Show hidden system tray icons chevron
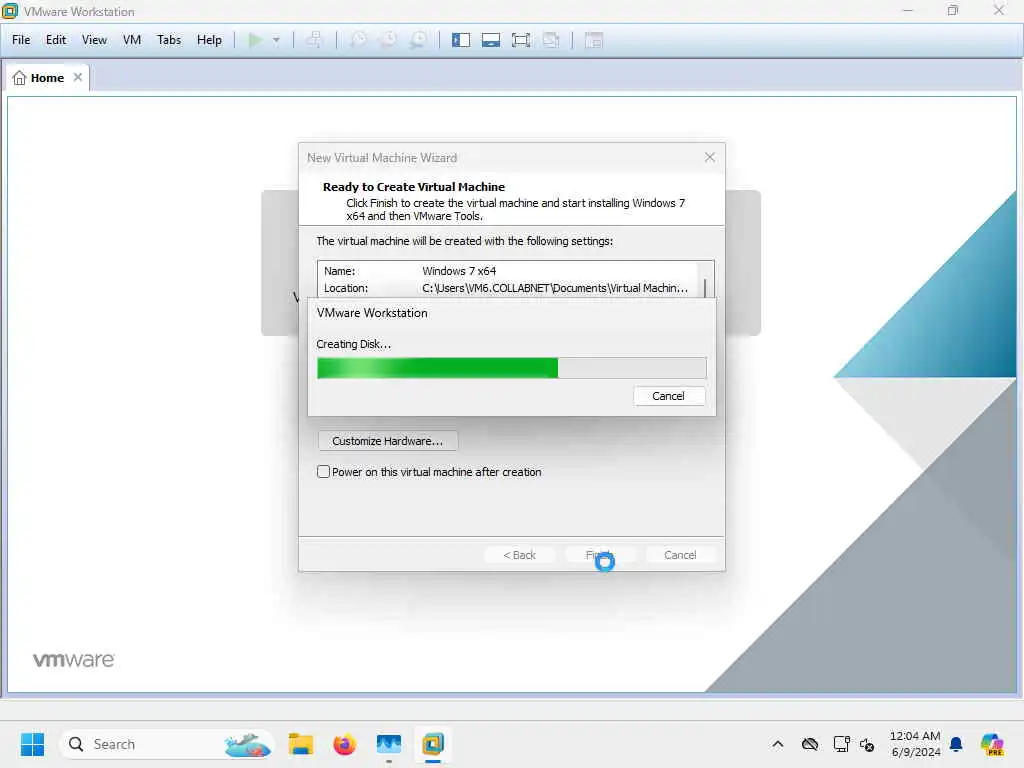Image resolution: width=1024 pixels, height=768 pixels. (x=778, y=744)
